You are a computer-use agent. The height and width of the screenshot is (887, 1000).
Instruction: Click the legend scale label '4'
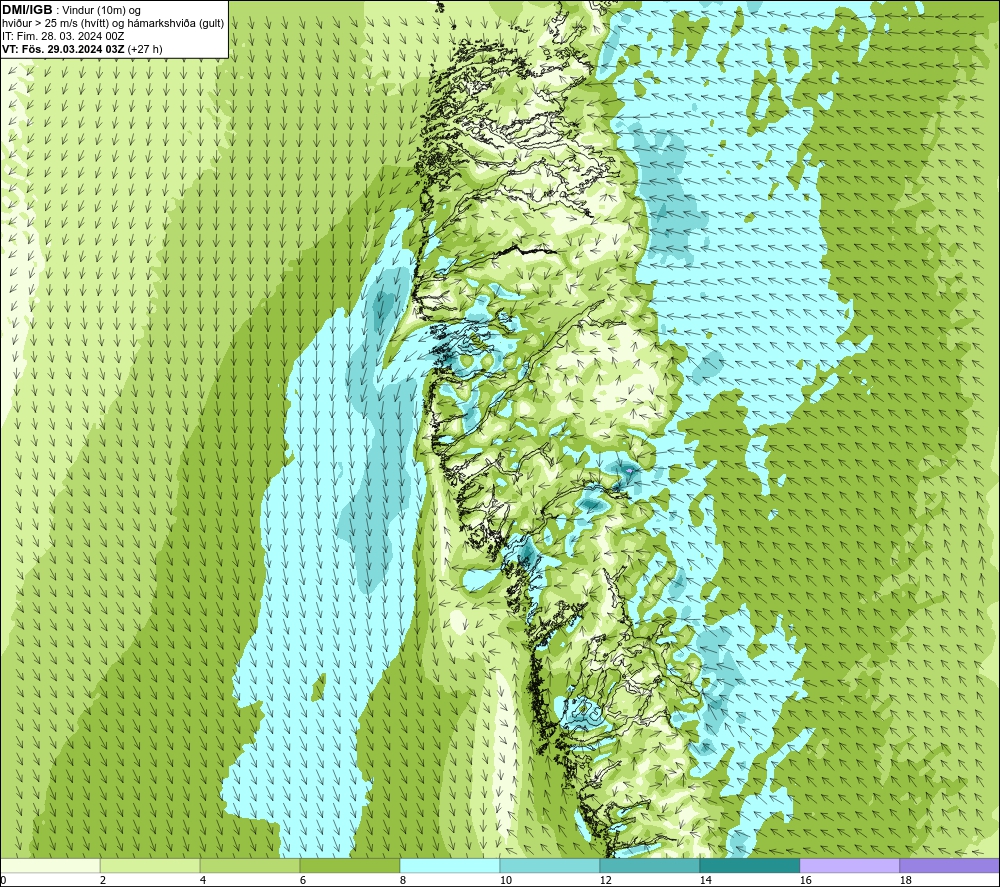203,881
